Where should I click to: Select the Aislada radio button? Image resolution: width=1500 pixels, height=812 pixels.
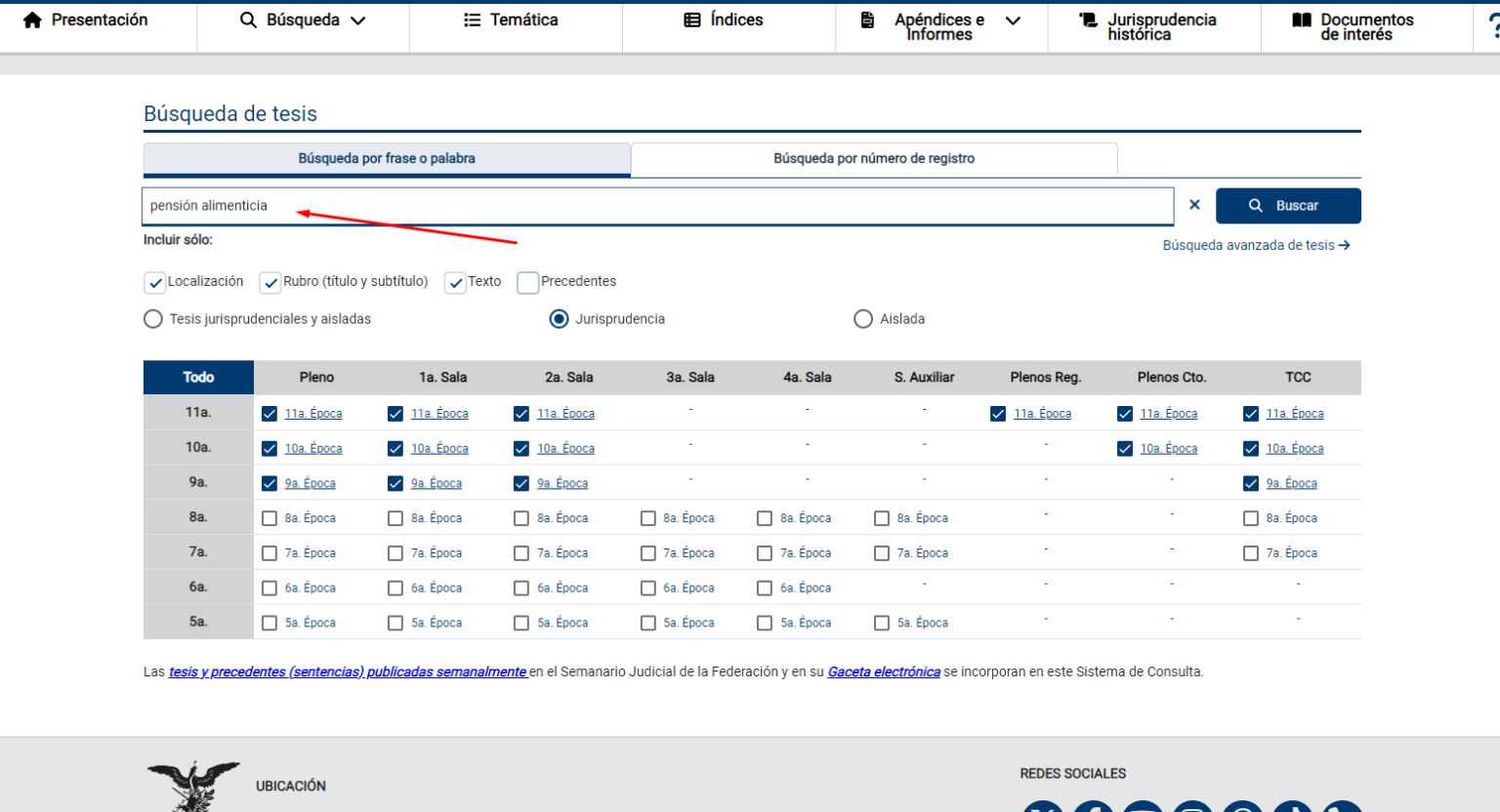(x=863, y=319)
